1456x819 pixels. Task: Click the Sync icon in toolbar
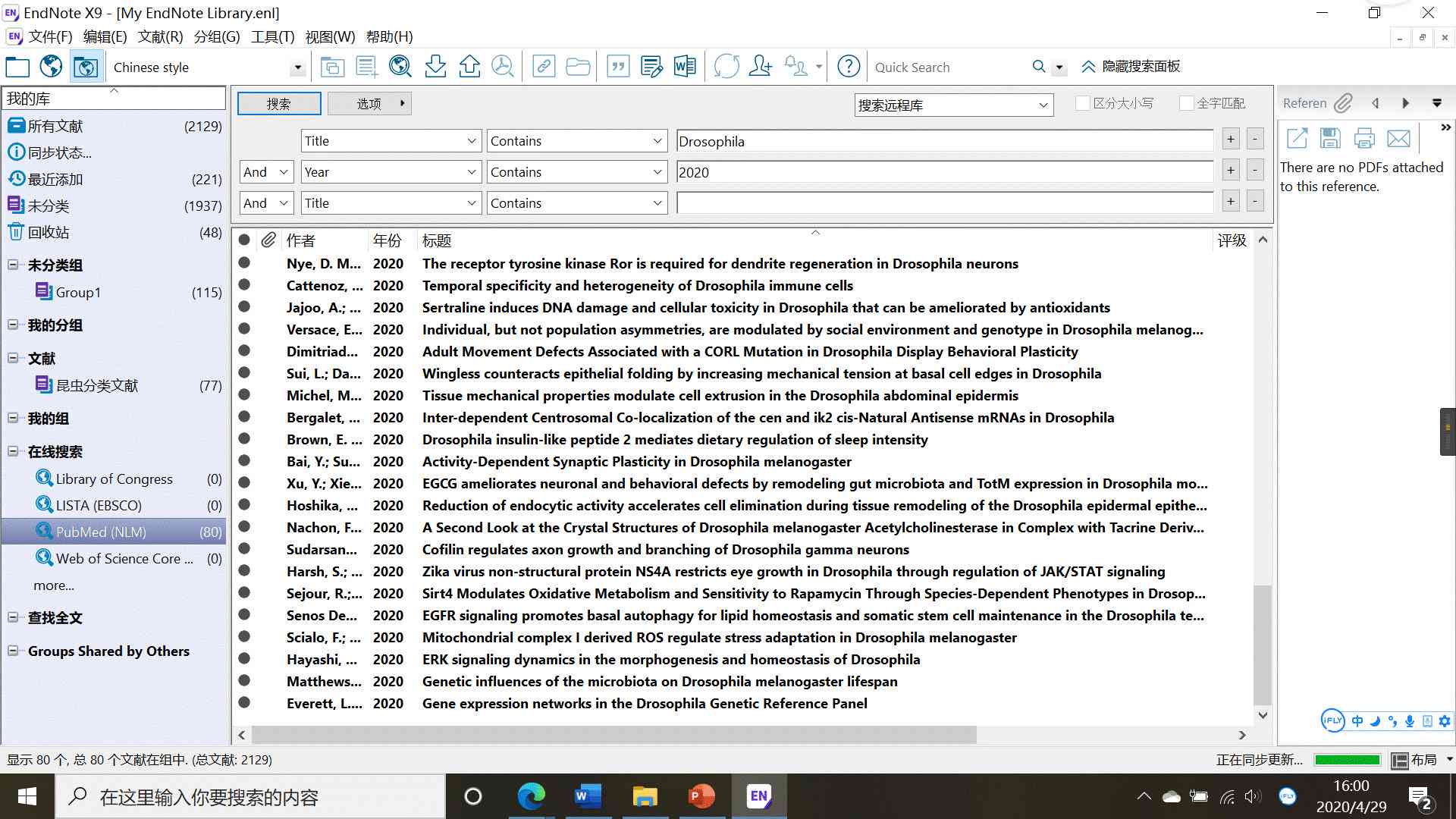(x=726, y=67)
